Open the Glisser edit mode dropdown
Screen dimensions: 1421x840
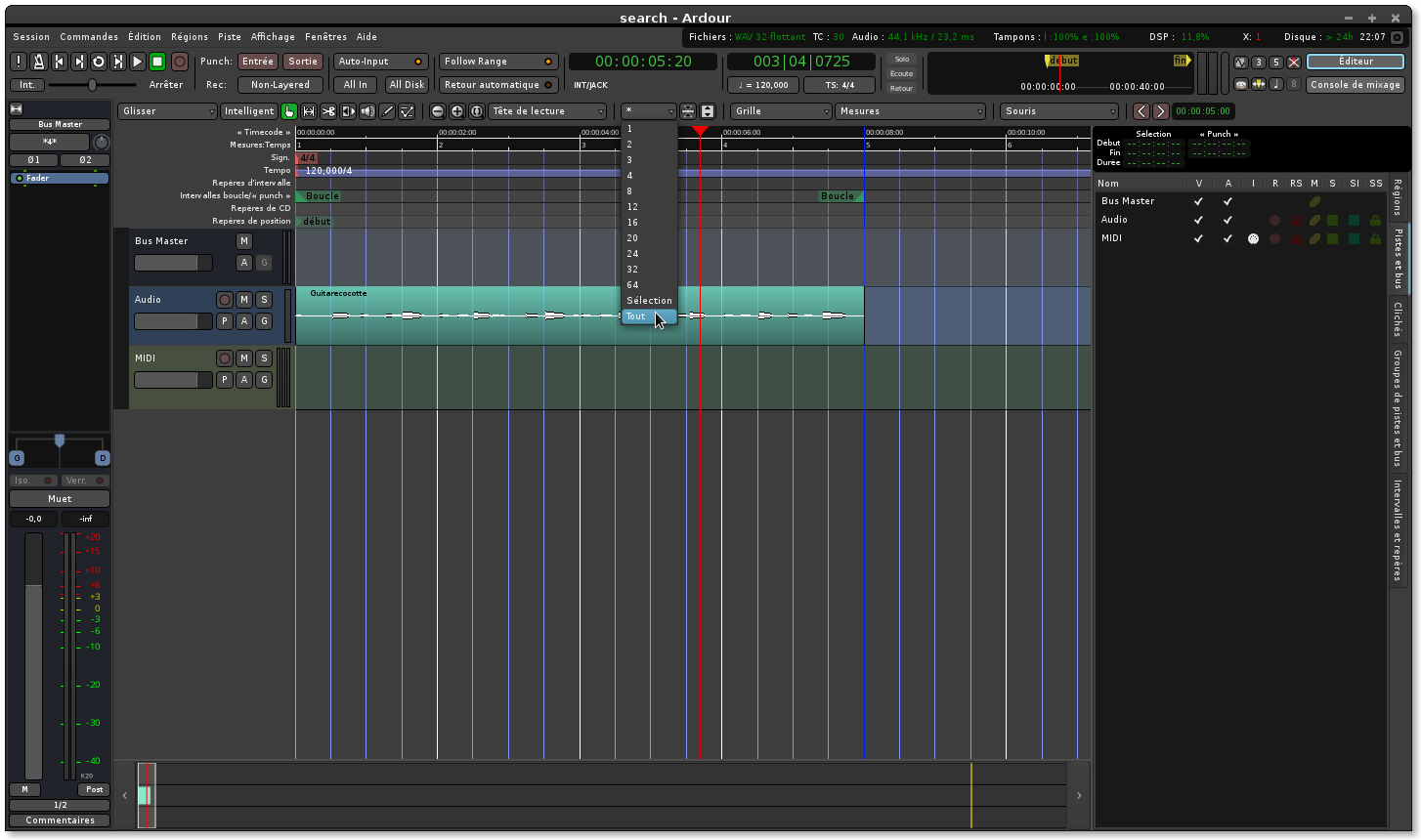tap(167, 111)
